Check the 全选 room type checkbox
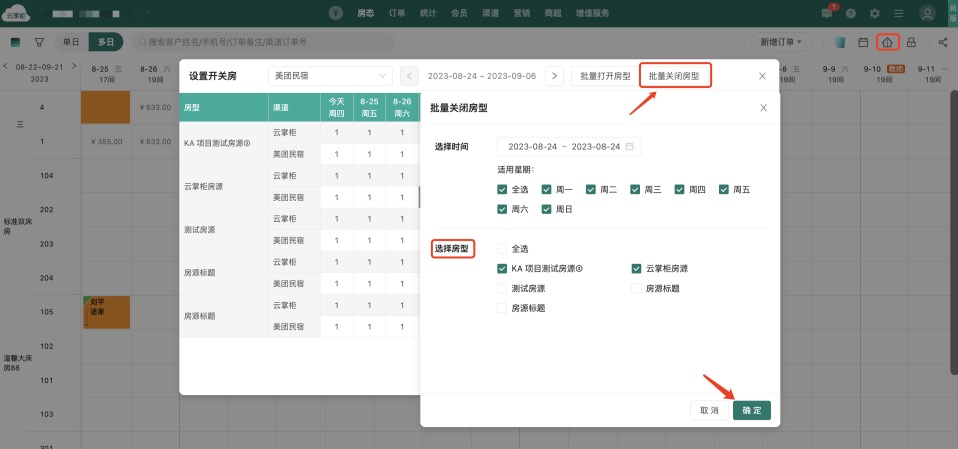The image size is (958, 449). click(x=502, y=249)
